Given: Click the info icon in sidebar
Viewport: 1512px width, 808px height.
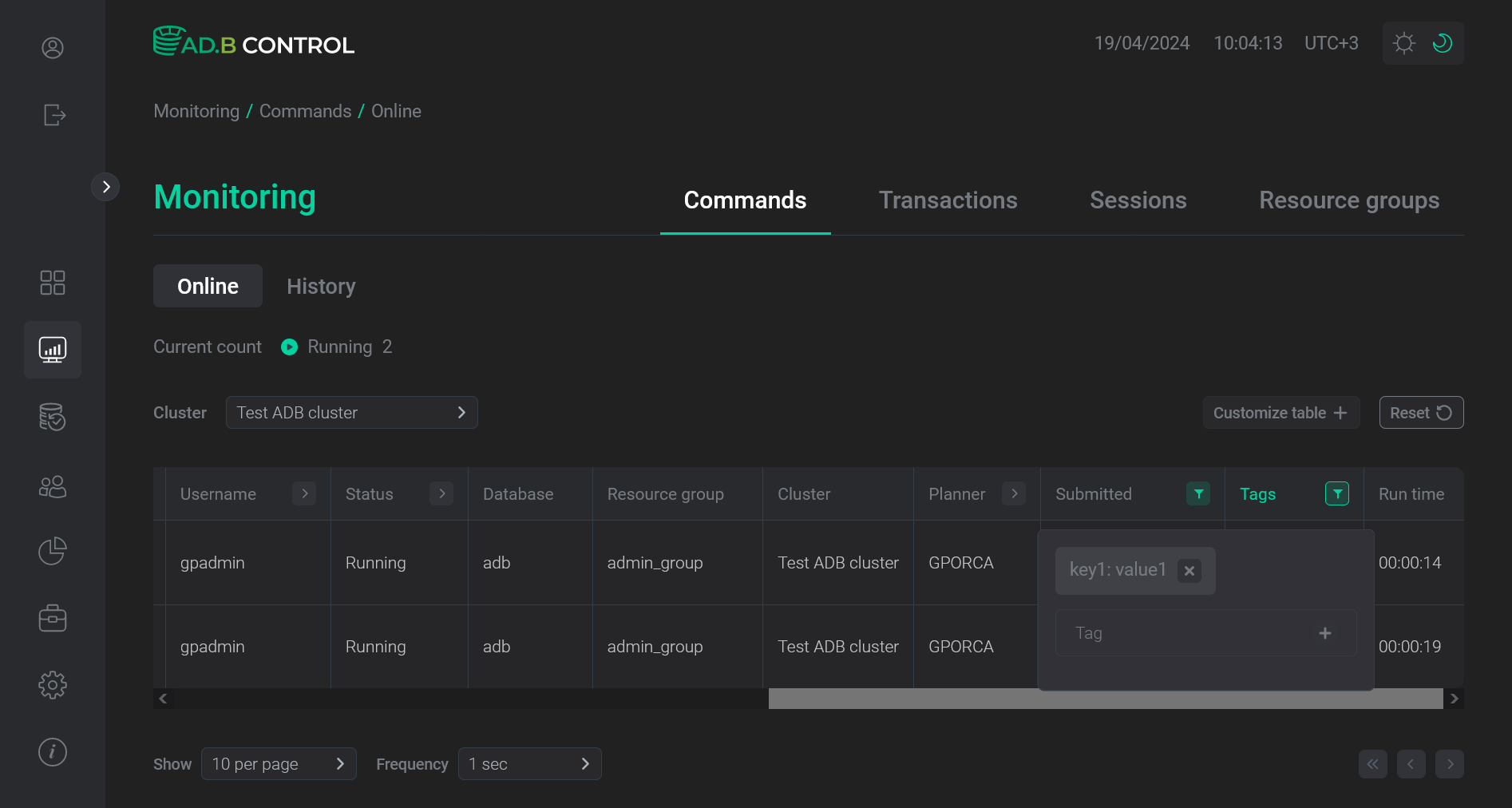Looking at the screenshot, I should (53, 751).
